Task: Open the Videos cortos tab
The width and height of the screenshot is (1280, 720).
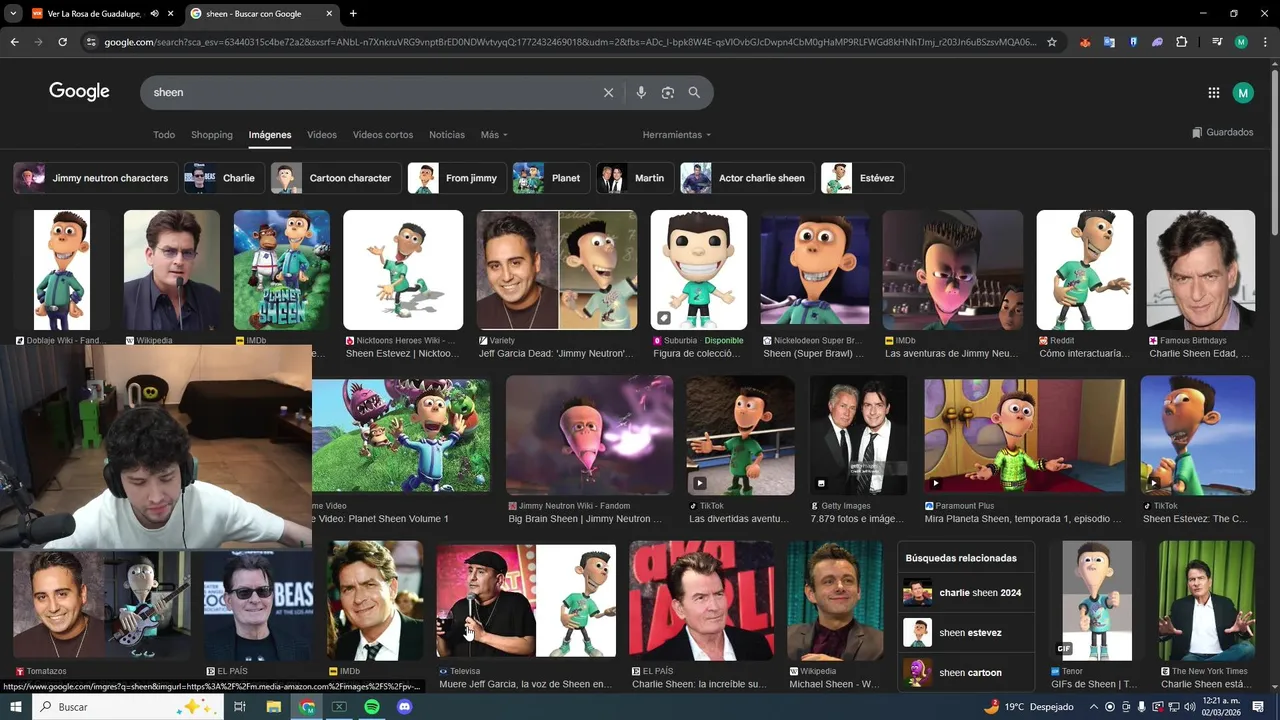Action: click(x=383, y=135)
